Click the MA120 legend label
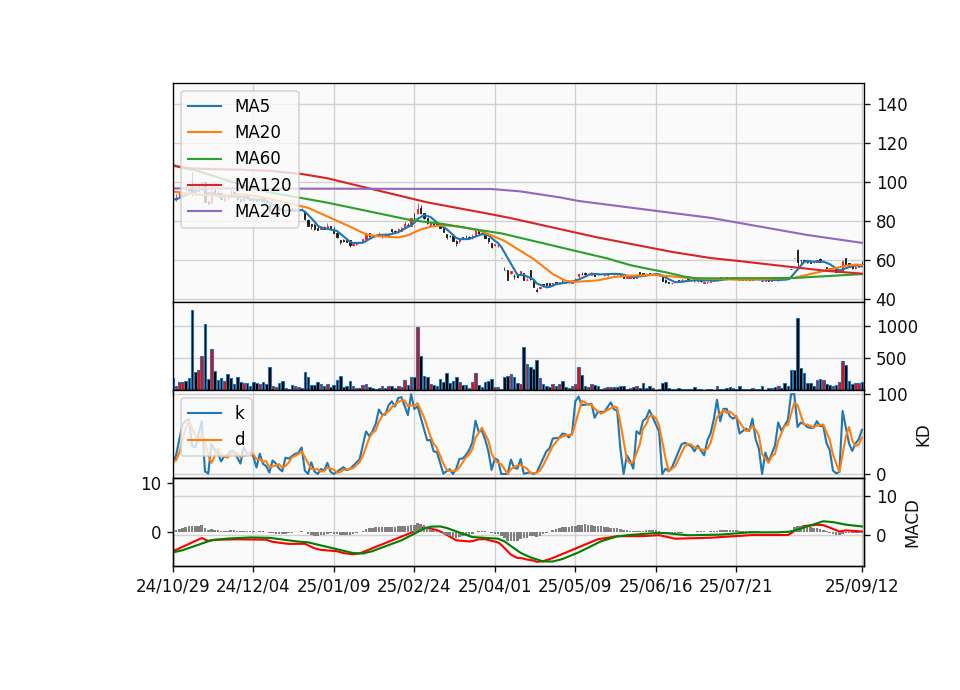 pos(263,184)
